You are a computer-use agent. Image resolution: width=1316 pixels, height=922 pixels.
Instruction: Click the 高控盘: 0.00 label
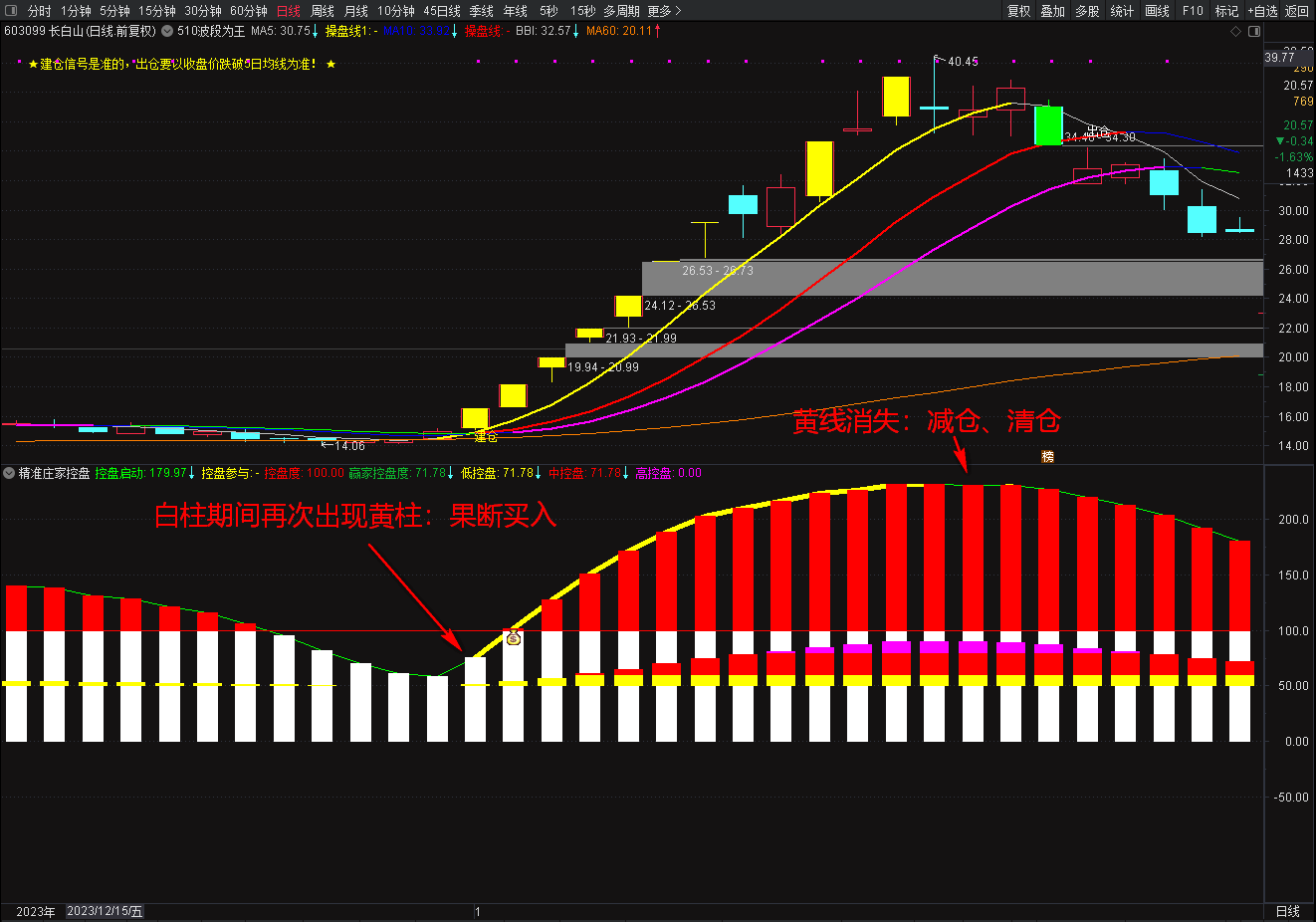pos(668,473)
